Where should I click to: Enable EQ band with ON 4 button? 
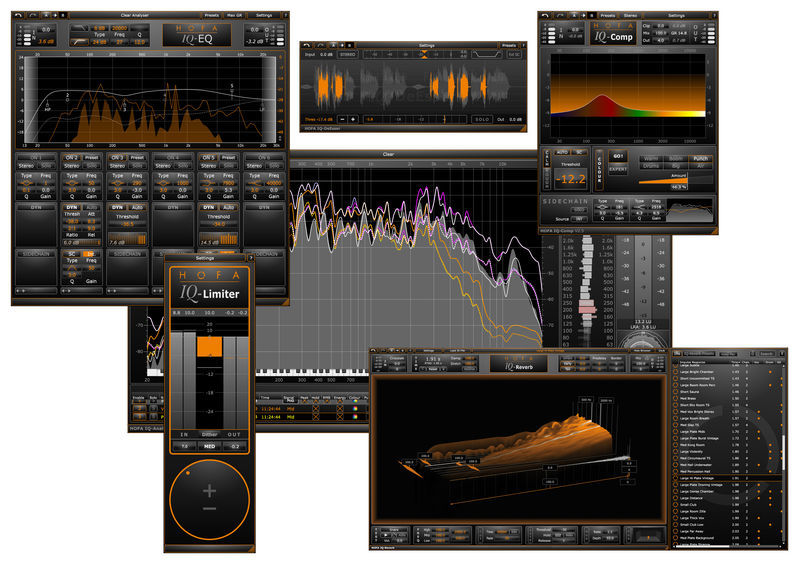[x=172, y=158]
